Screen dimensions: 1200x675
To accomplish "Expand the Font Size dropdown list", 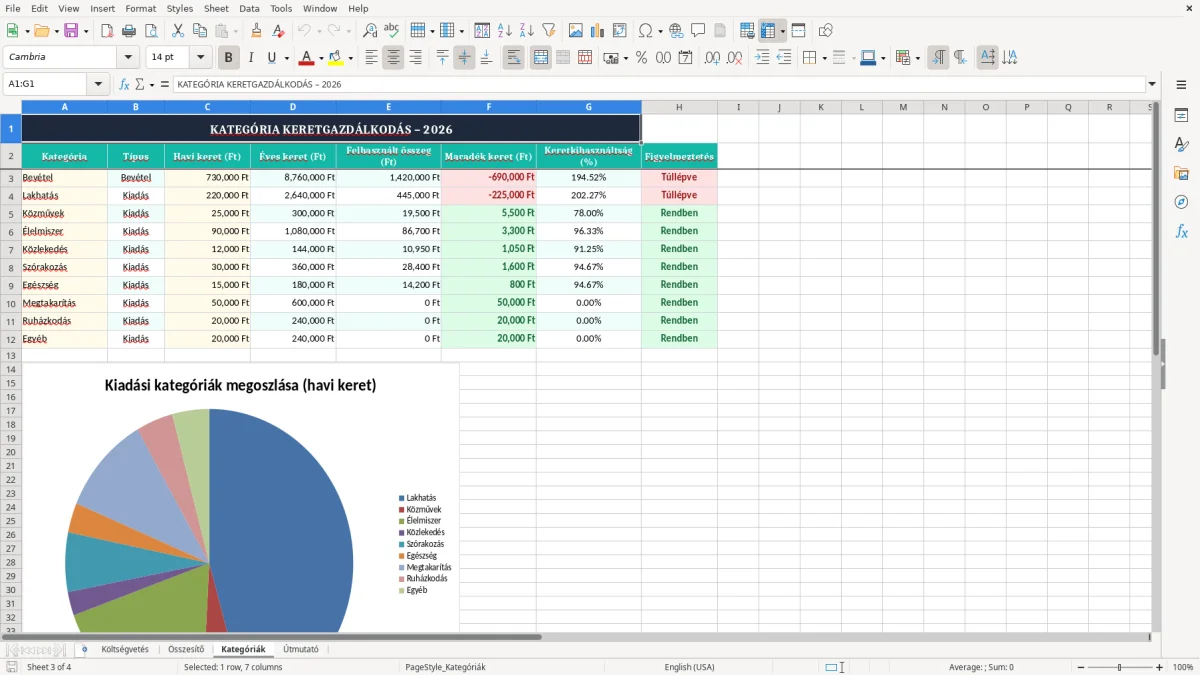I will tap(201, 57).
